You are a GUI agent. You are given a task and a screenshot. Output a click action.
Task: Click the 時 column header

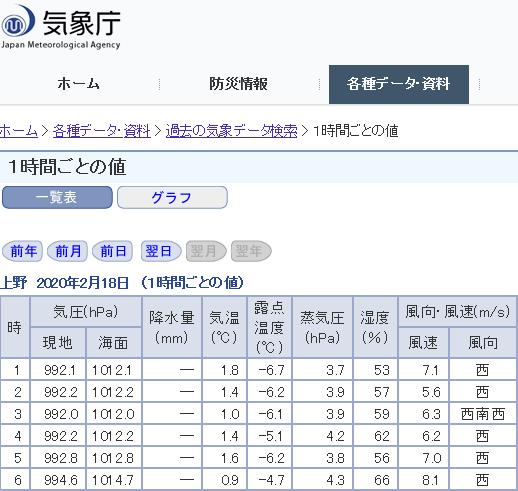(15, 327)
